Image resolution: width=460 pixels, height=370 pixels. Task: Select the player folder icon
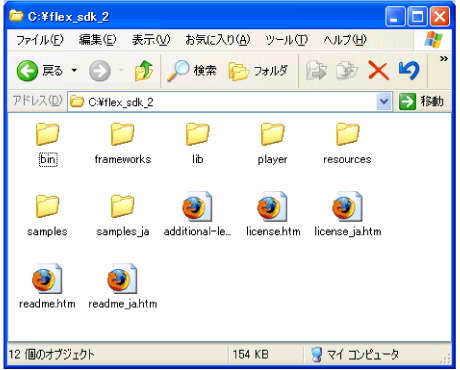[x=273, y=134]
